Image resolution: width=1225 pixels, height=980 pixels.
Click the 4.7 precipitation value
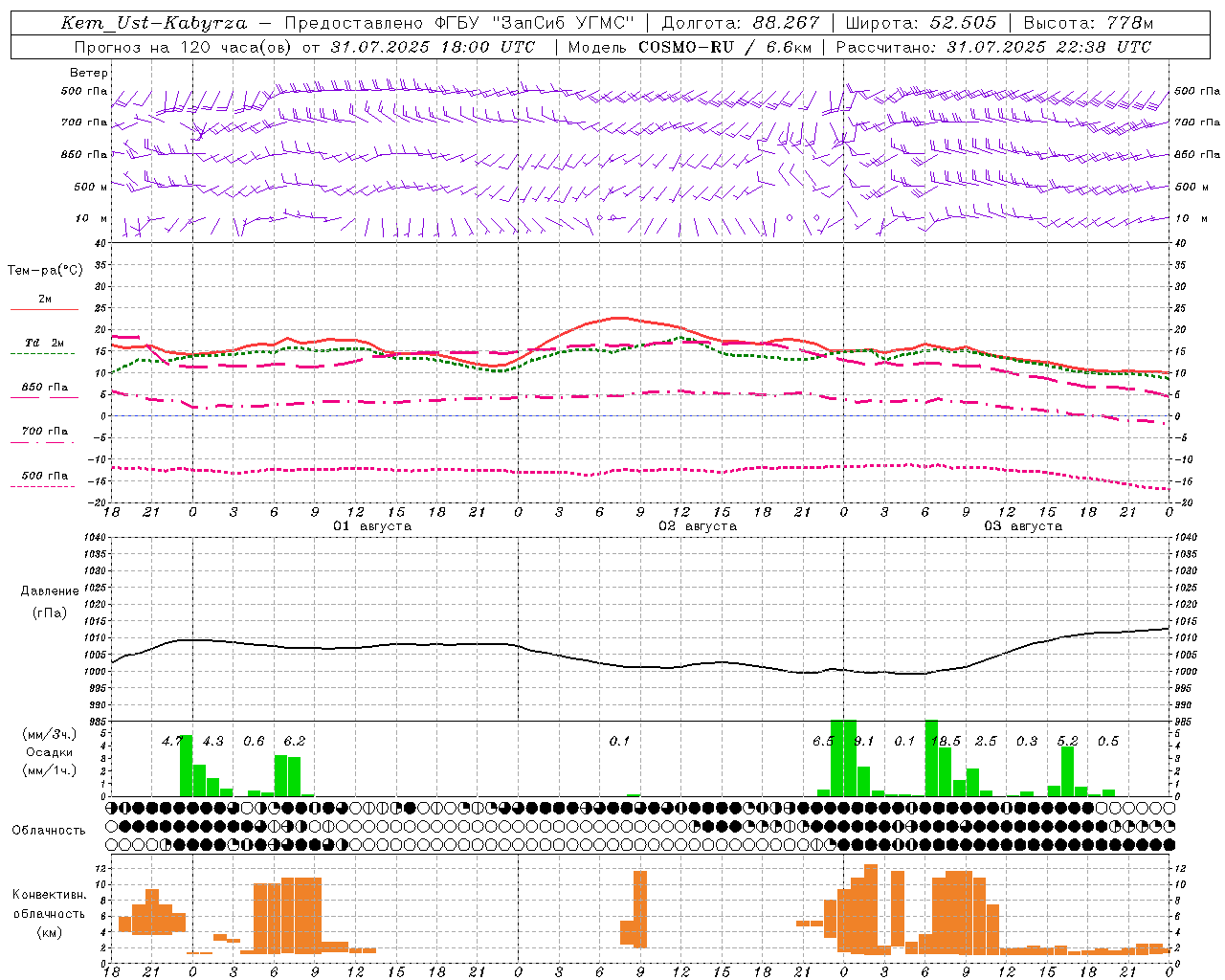pyautogui.click(x=172, y=741)
